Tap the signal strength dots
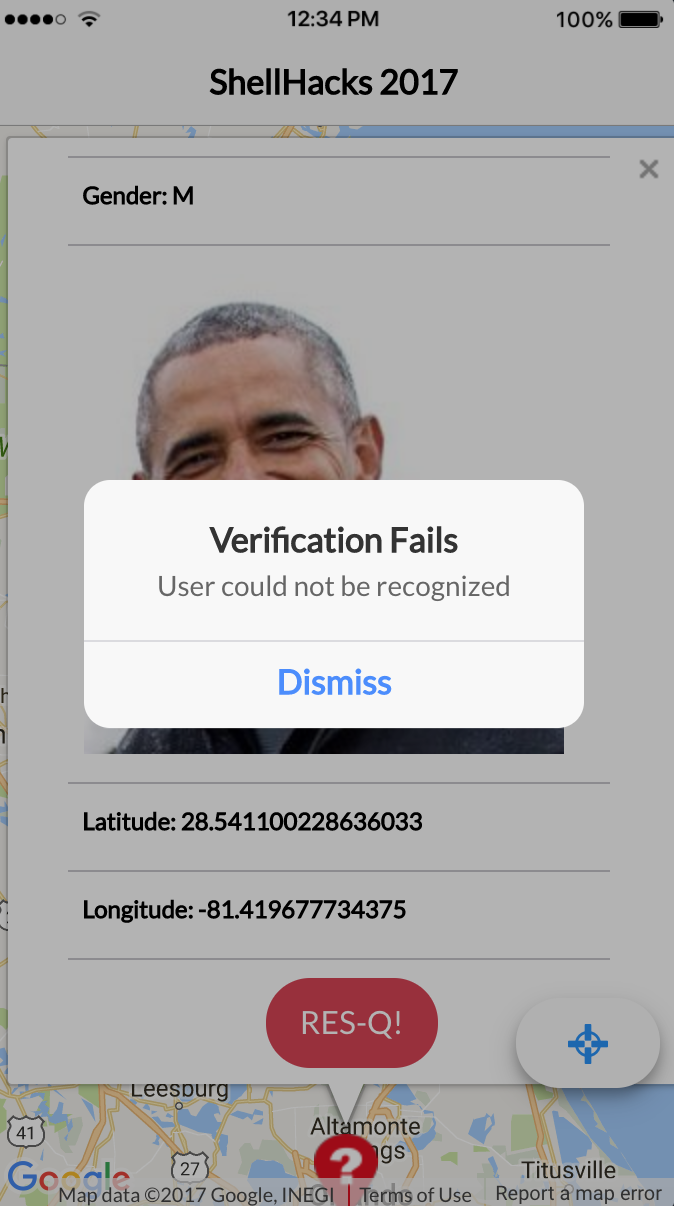The height and width of the screenshot is (1206, 674). click(35, 19)
